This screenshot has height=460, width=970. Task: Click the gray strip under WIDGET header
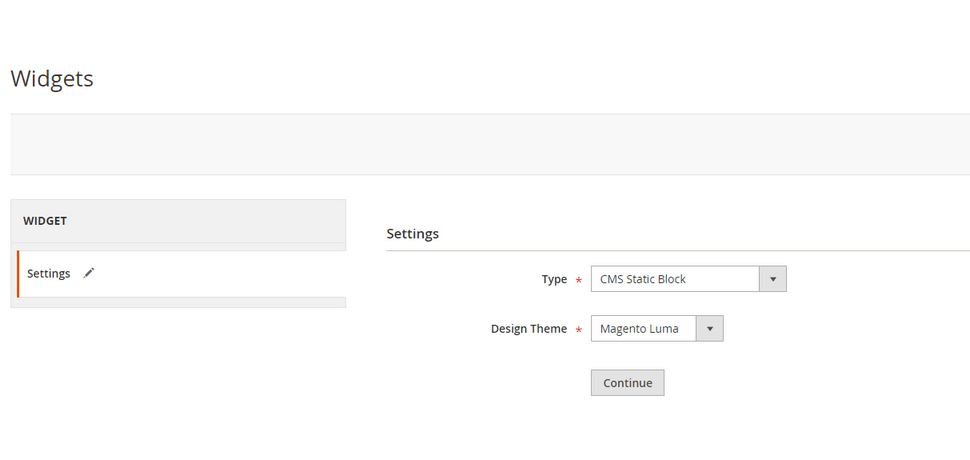178,247
